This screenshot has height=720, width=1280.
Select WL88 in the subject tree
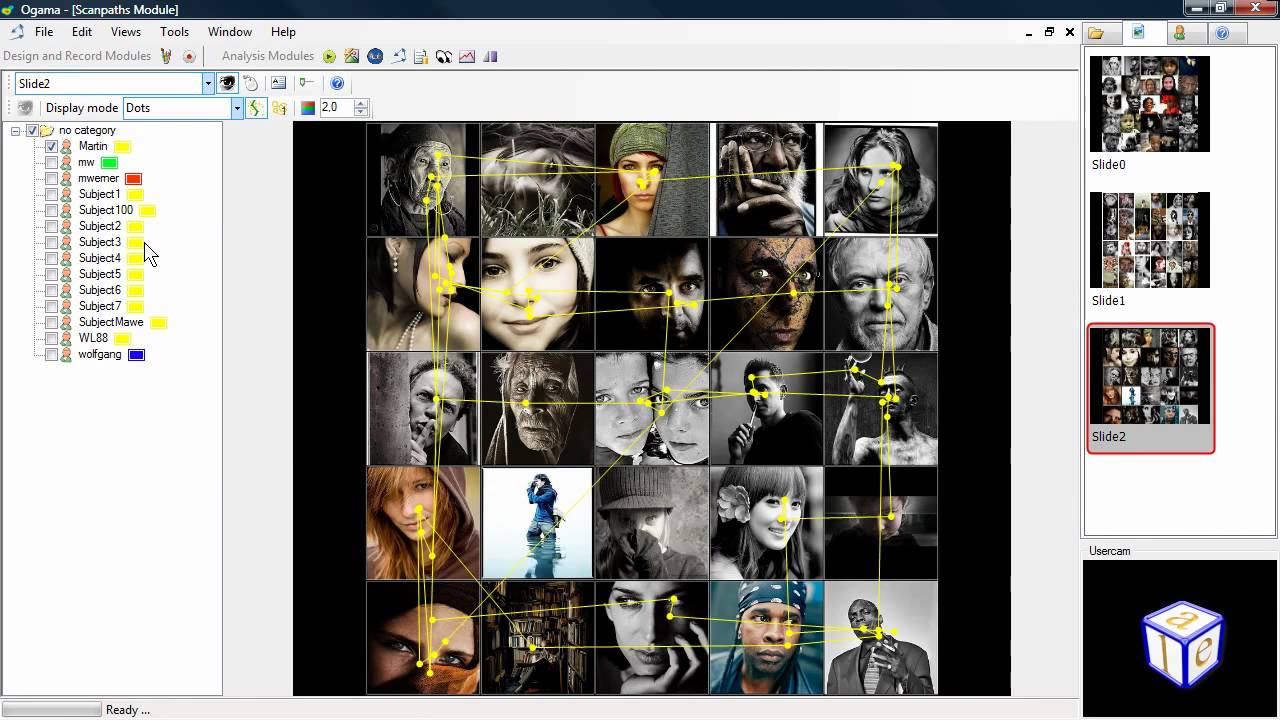pos(93,338)
